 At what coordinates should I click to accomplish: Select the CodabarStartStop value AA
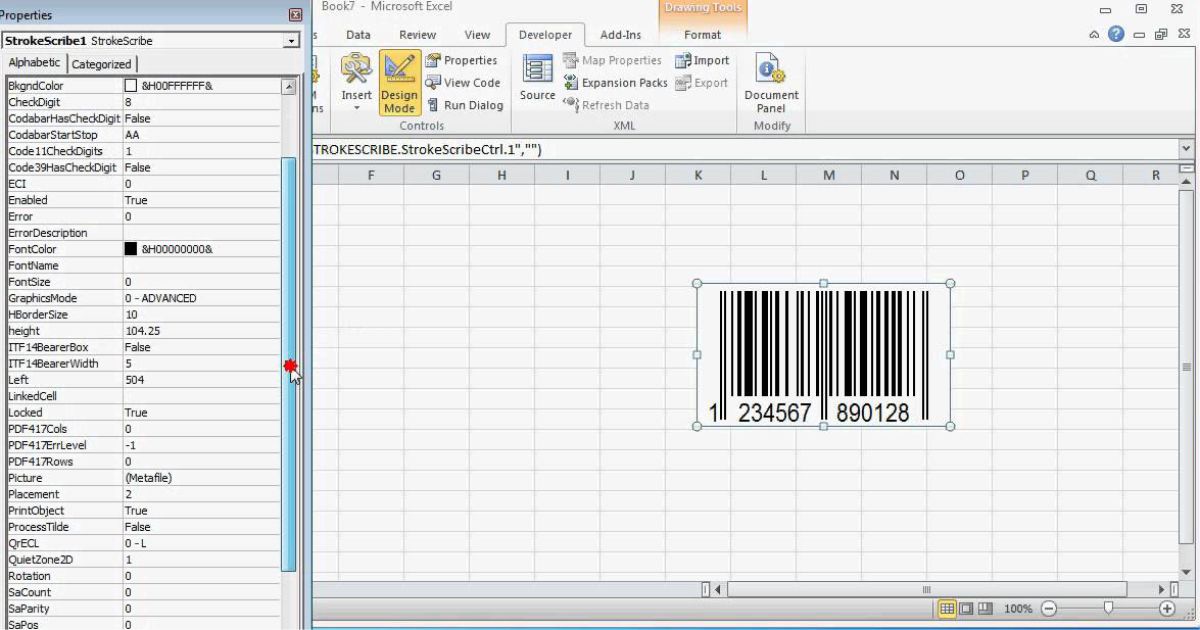point(202,135)
